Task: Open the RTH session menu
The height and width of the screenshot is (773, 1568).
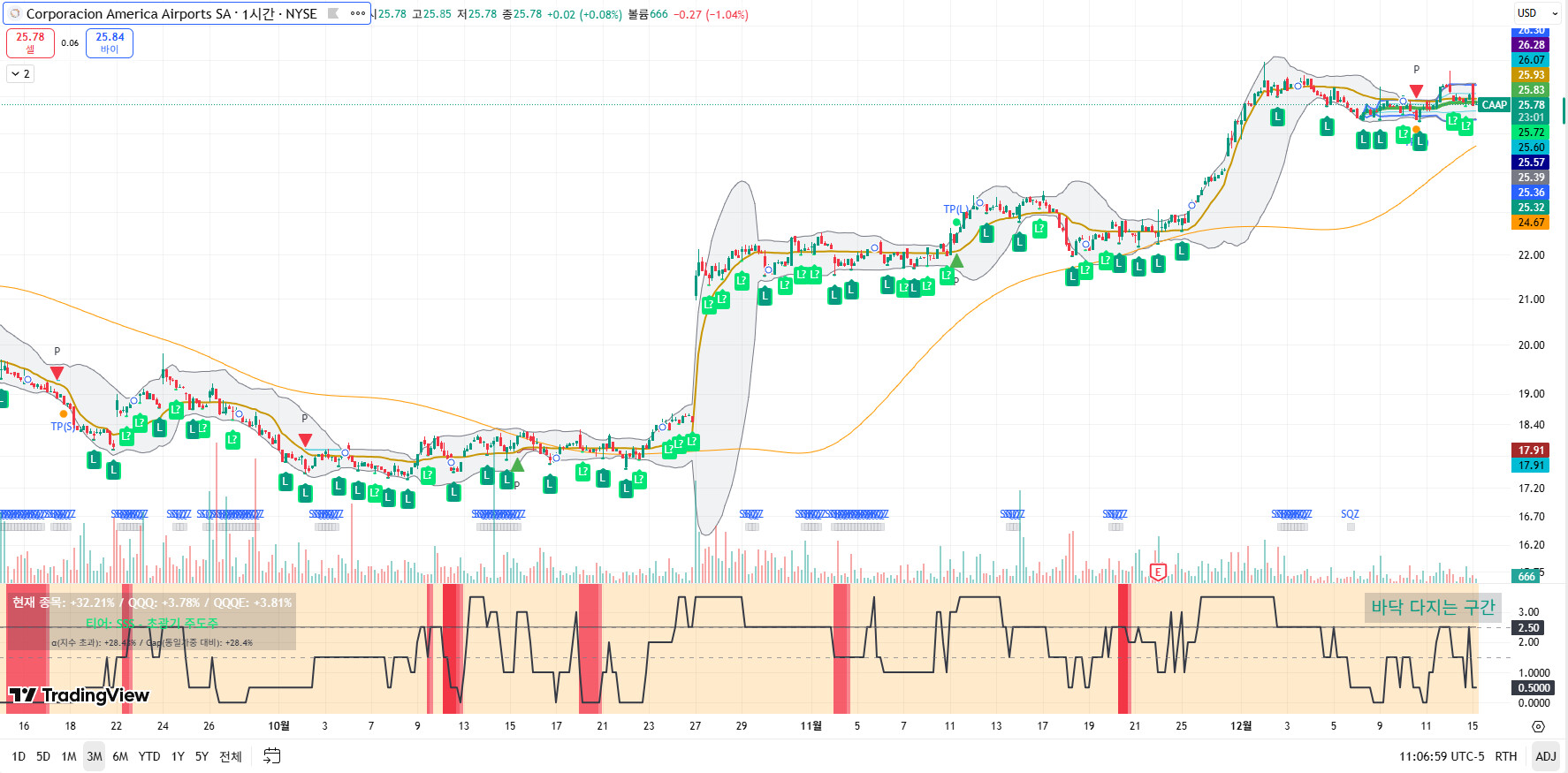Action: 1506,756
